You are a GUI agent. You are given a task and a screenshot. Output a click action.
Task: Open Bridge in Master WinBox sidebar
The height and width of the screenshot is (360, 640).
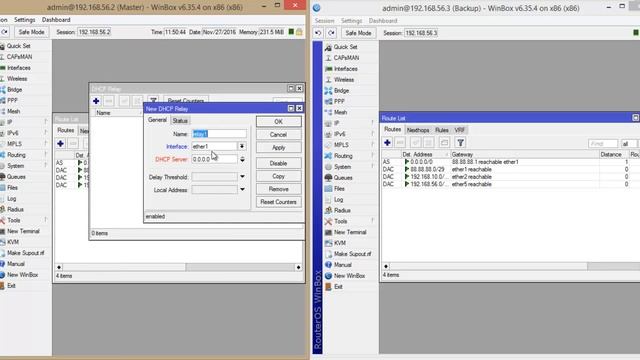pos(14,89)
